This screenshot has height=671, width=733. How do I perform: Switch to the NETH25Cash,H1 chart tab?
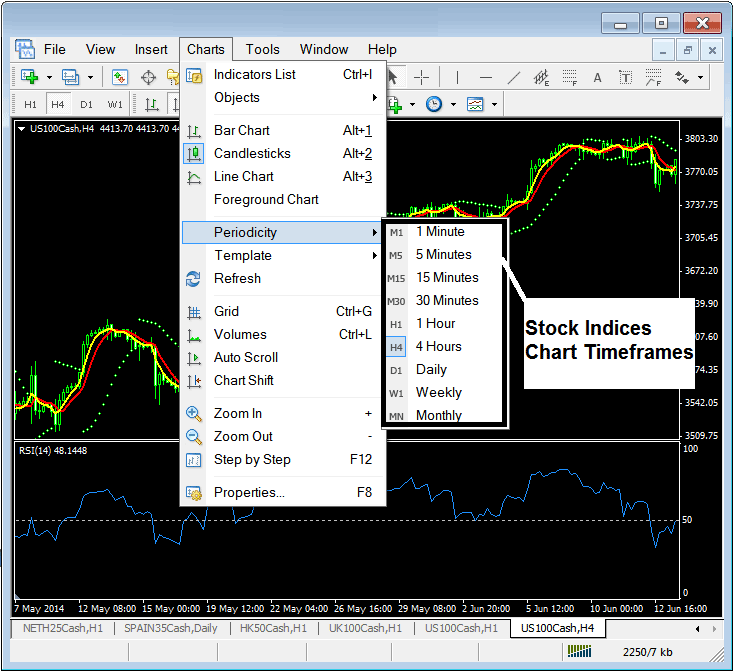pos(63,628)
